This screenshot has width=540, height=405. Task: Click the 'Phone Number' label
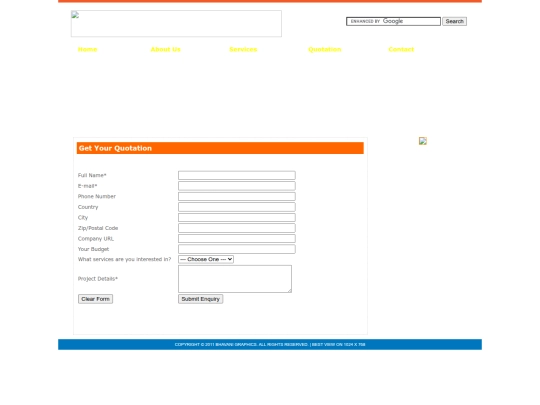[97, 196]
